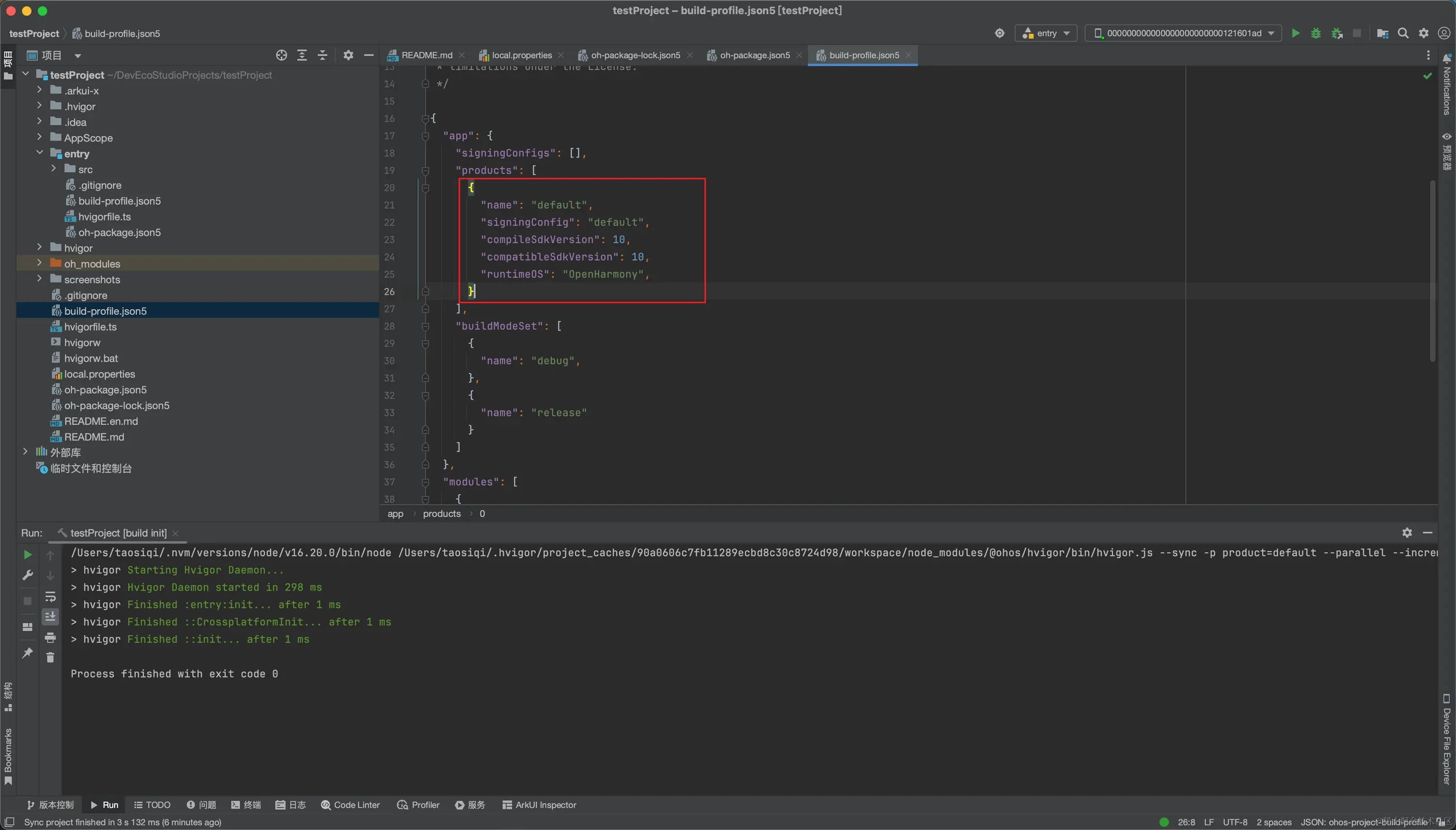The width and height of the screenshot is (1456, 830).
Task: Click the wrench icon in Run panel
Action: coord(27,576)
